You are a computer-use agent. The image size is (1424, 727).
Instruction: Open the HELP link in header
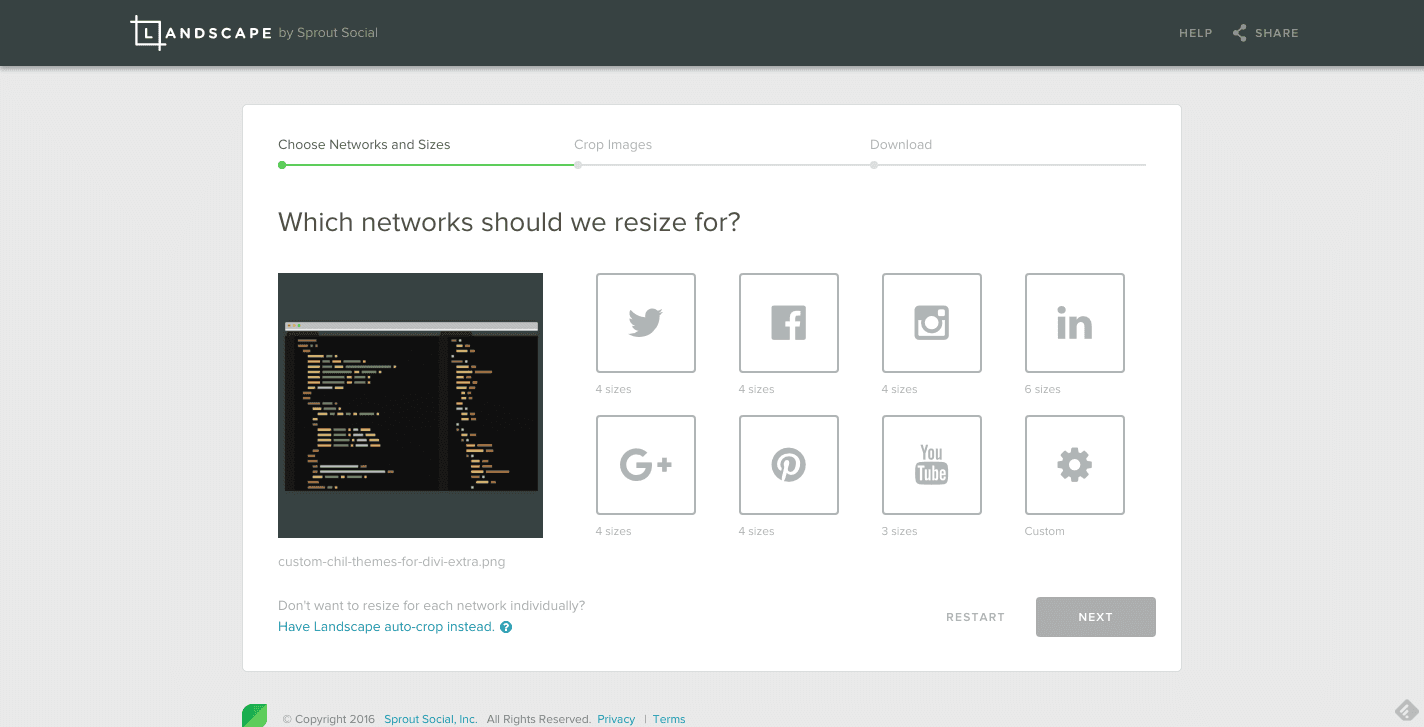pos(1196,33)
